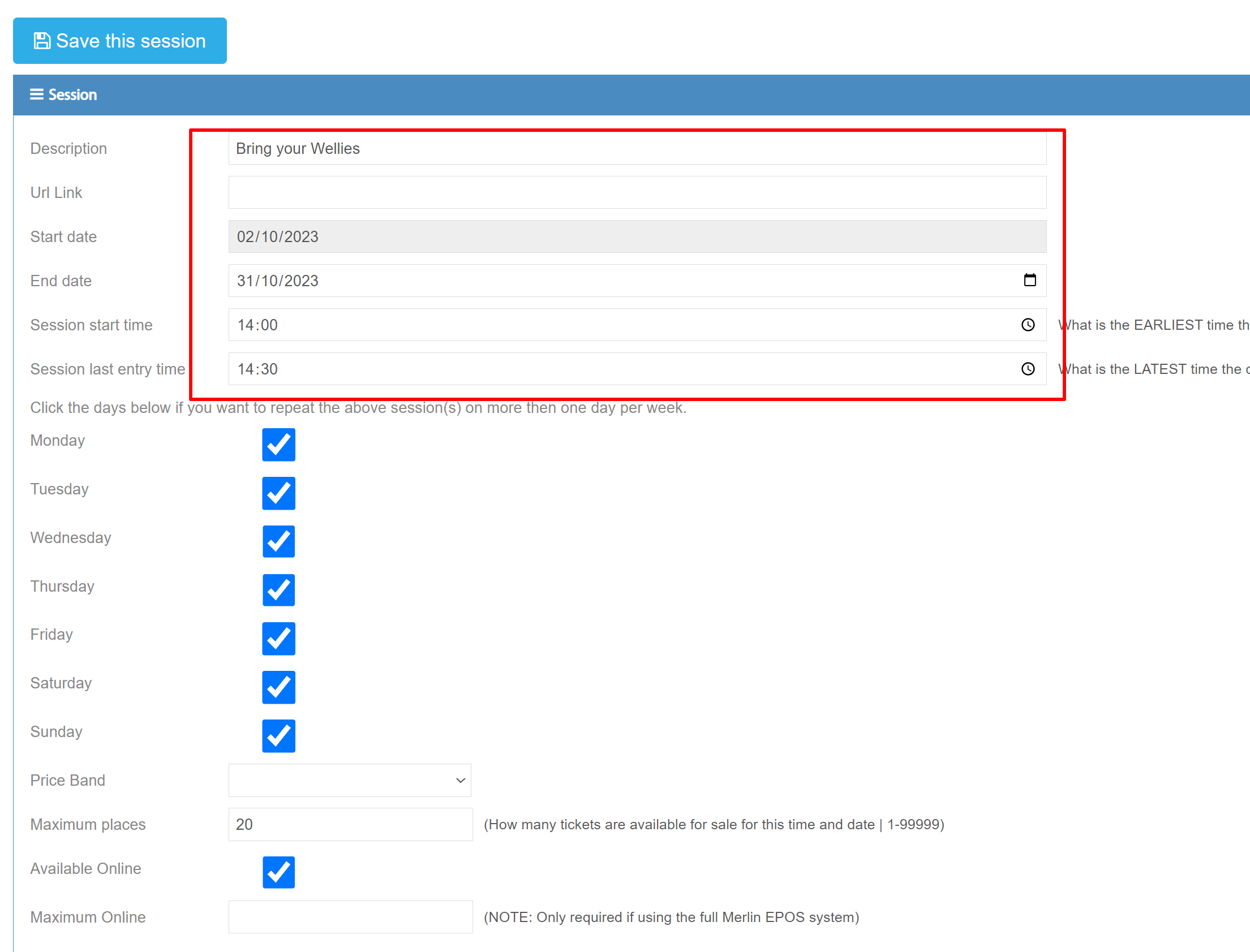This screenshot has height=952, width=1250.
Task: Click the floppy disk save icon
Action: click(42, 41)
